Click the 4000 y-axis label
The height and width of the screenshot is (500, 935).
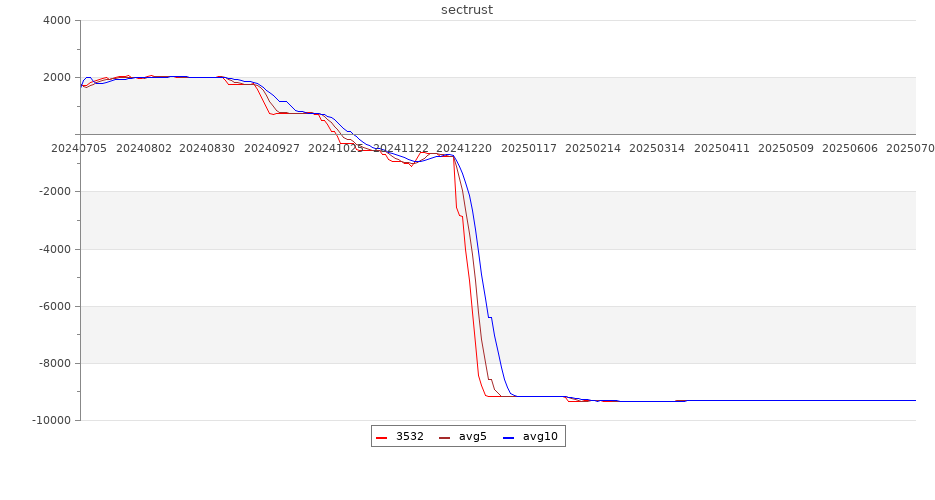56,21
